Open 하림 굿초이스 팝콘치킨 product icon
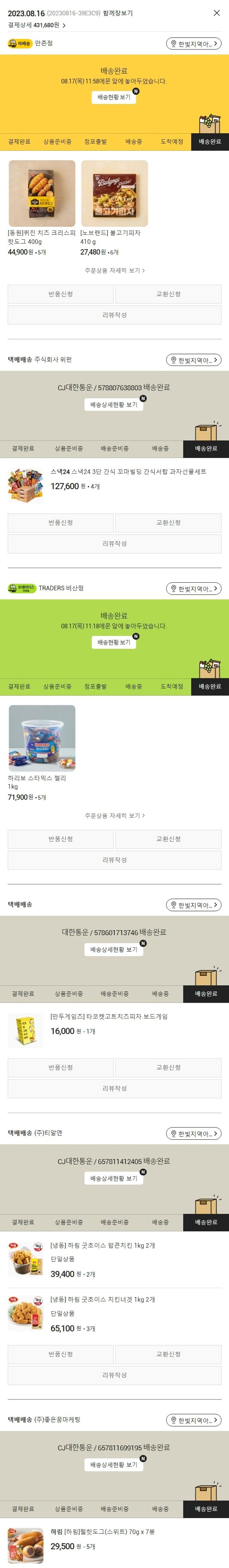This screenshot has height=1568, width=229. tap(26, 1259)
